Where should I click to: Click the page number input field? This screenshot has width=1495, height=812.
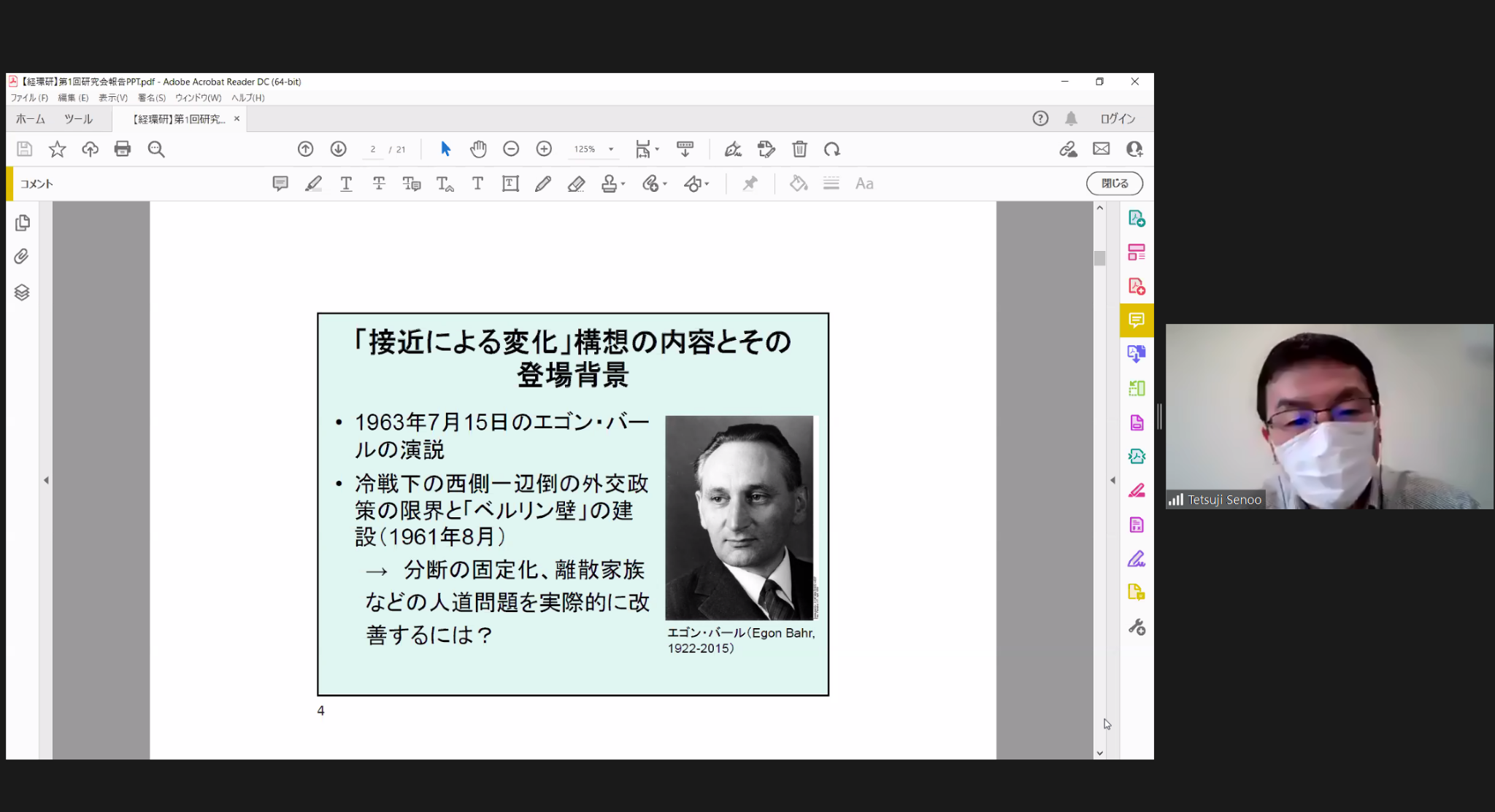pos(373,150)
